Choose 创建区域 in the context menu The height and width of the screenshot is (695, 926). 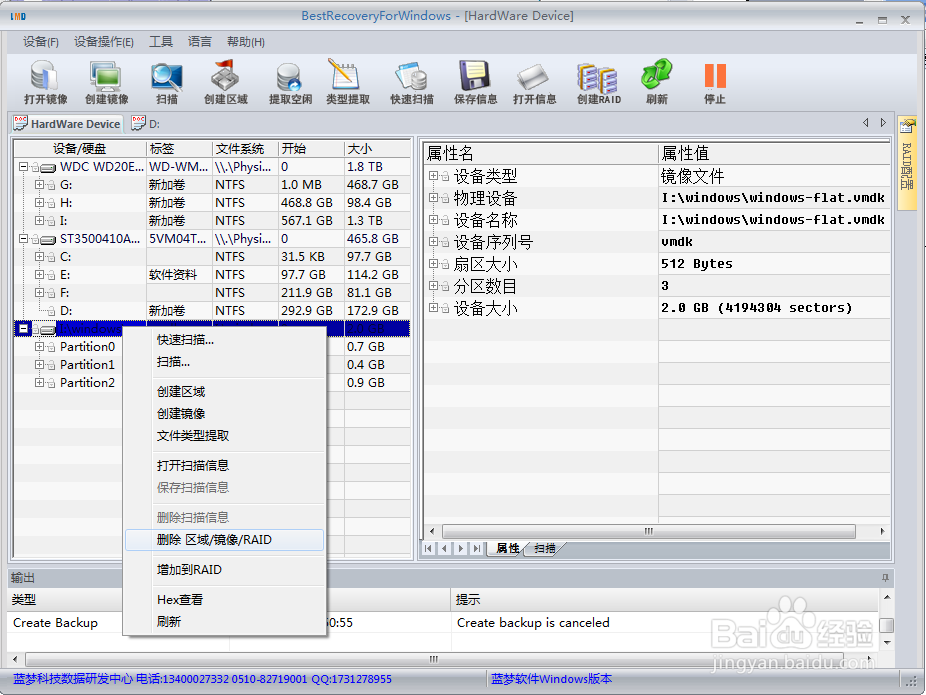click(x=224, y=391)
